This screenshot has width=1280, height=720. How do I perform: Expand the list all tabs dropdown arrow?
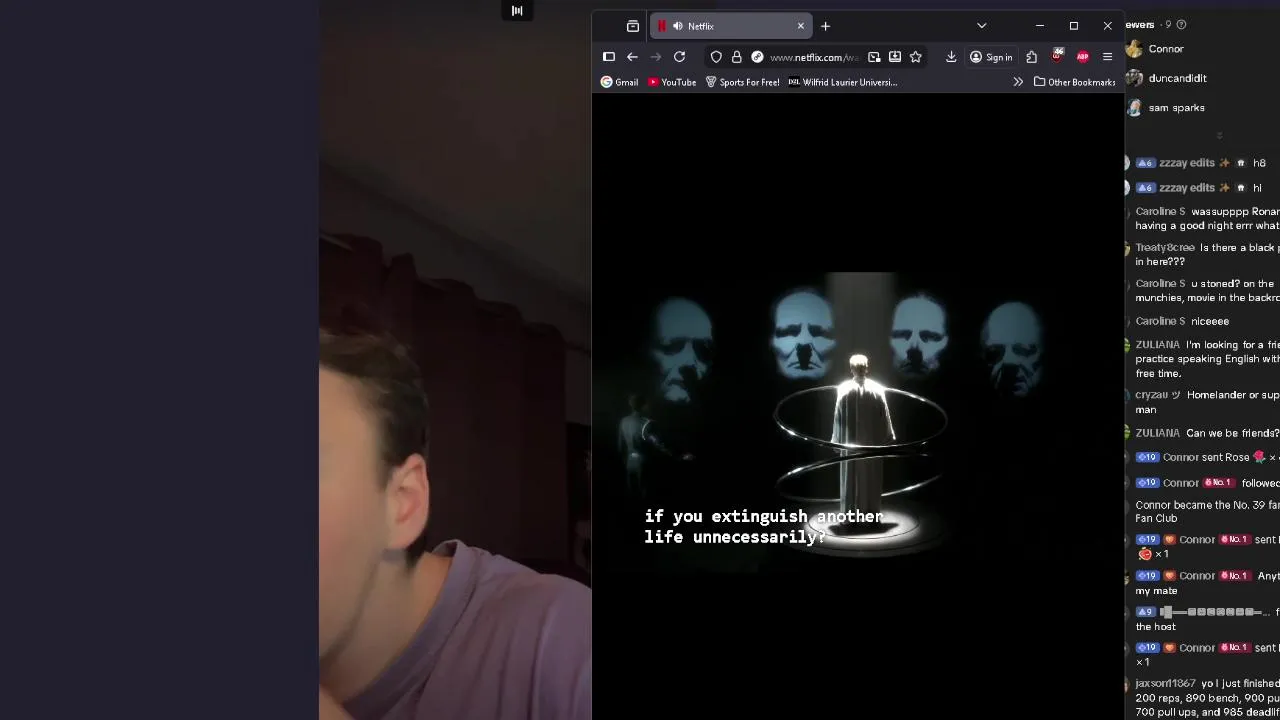[x=981, y=26]
